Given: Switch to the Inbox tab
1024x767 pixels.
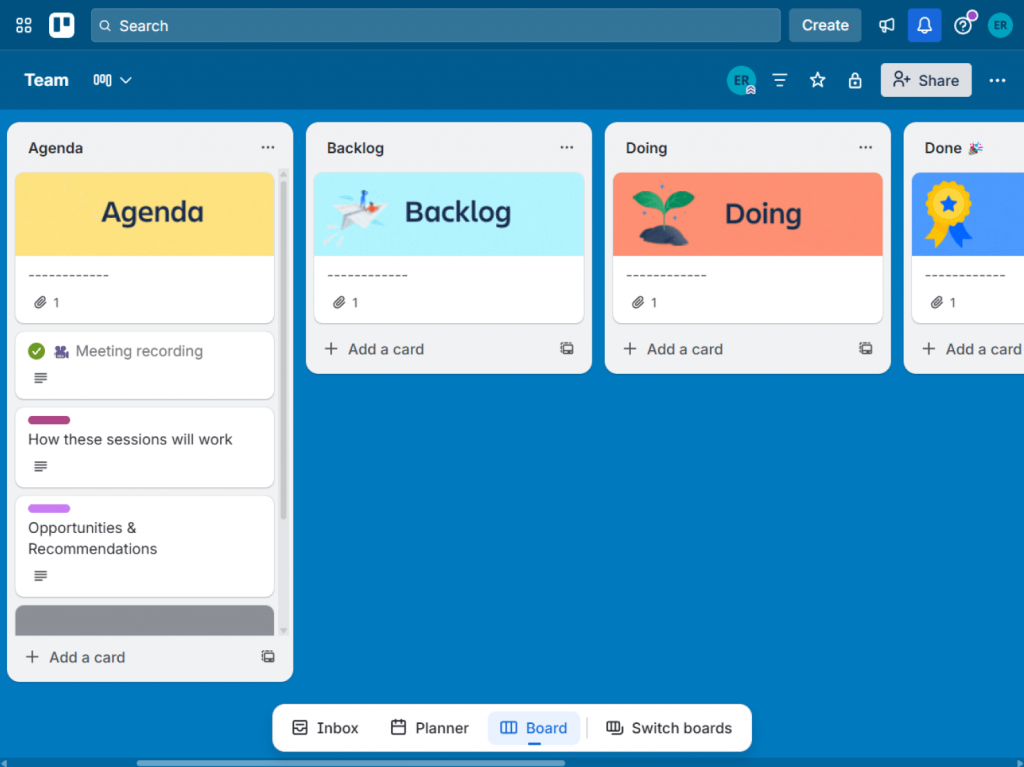Looking at the screenshot, I should (325, 728).
